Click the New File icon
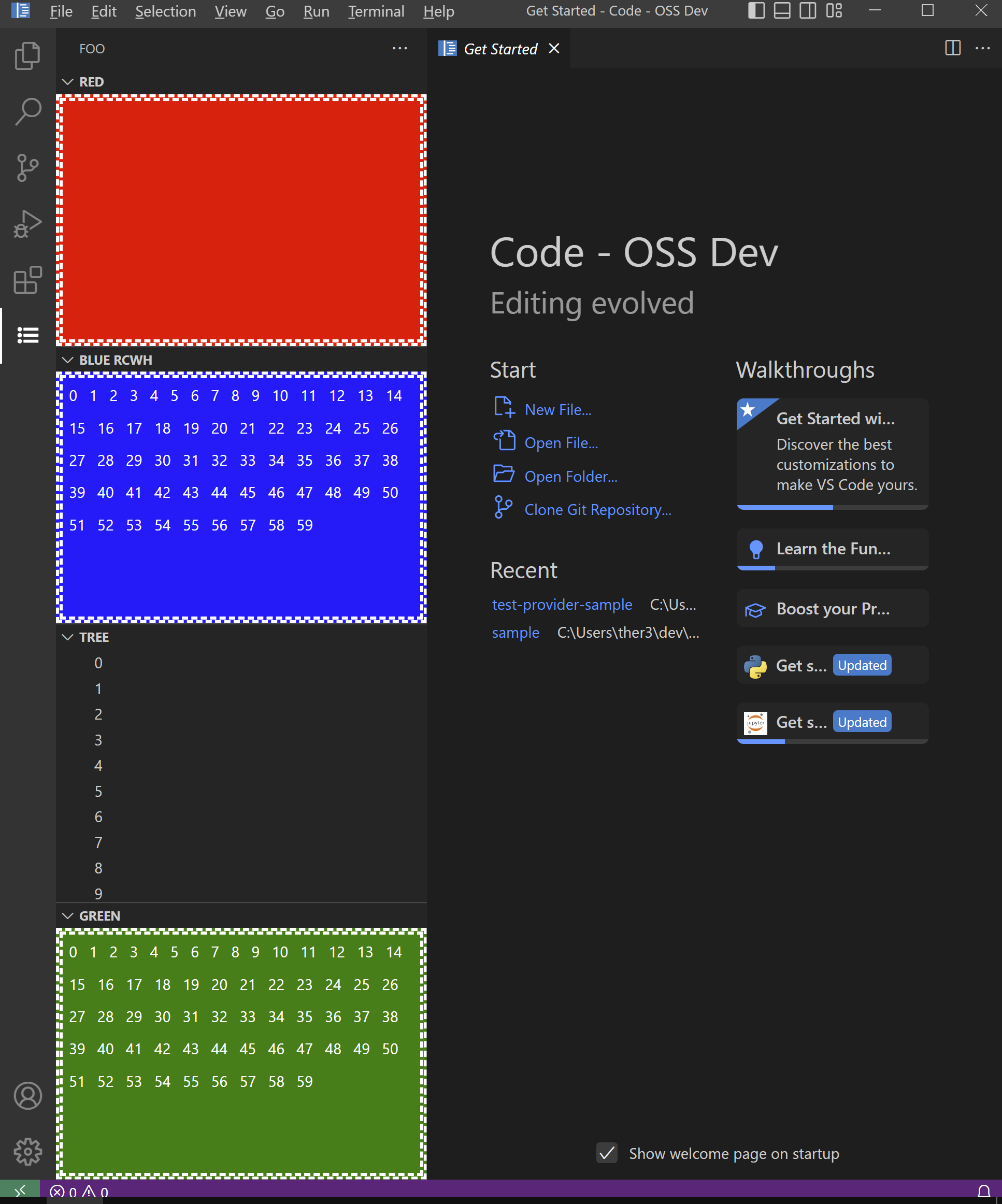The width and height of the screenshot is (1002, 1204). pos(504,407)
